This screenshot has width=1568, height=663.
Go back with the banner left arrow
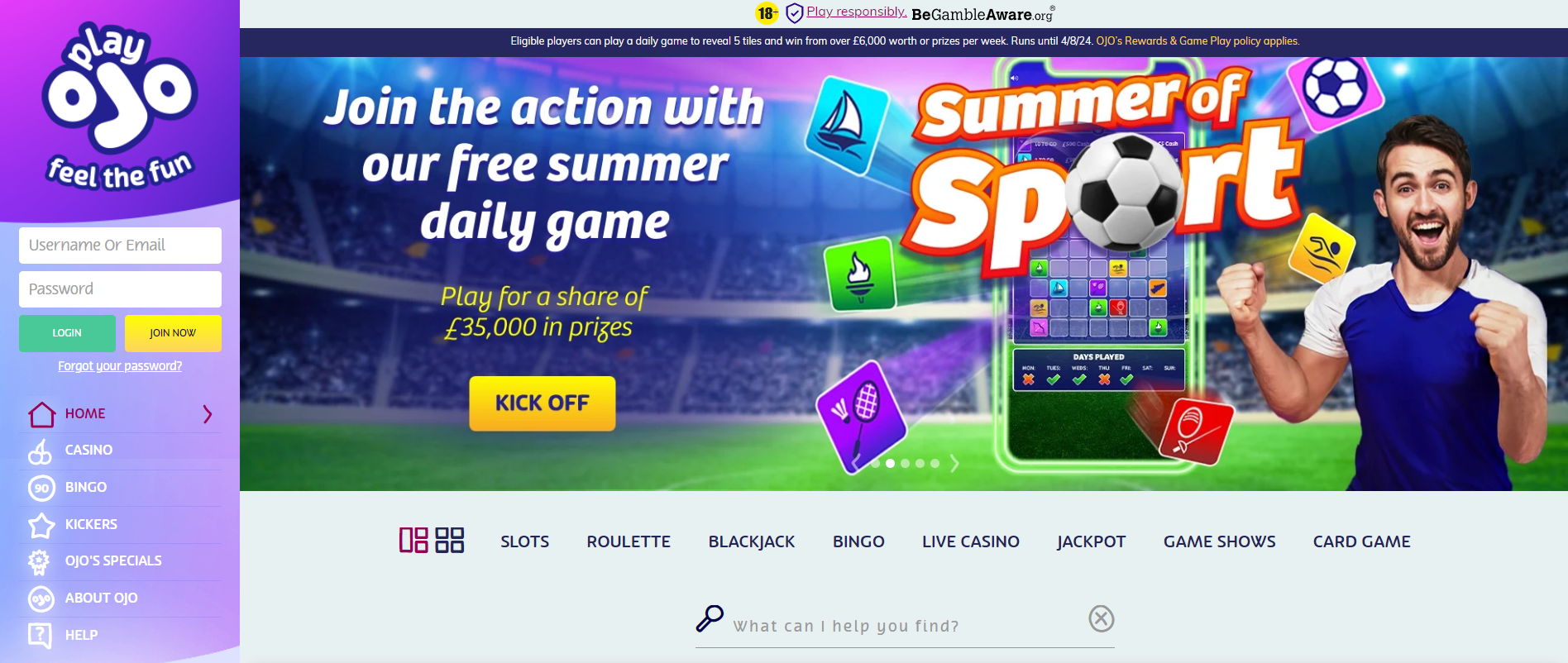point(857,464)
